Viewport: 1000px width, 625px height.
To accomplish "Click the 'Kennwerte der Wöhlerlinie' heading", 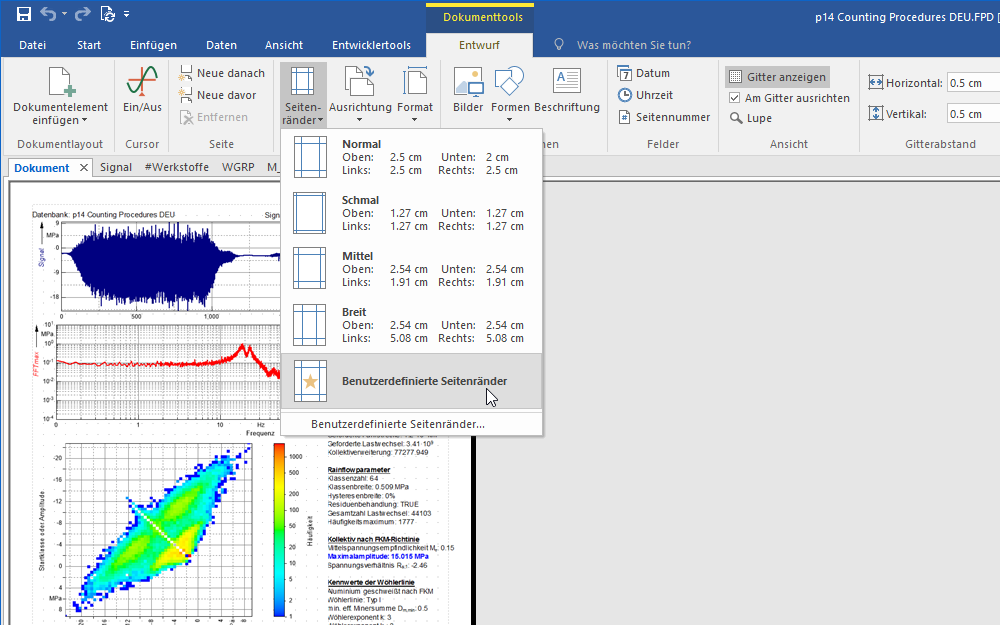I will 371,582.
